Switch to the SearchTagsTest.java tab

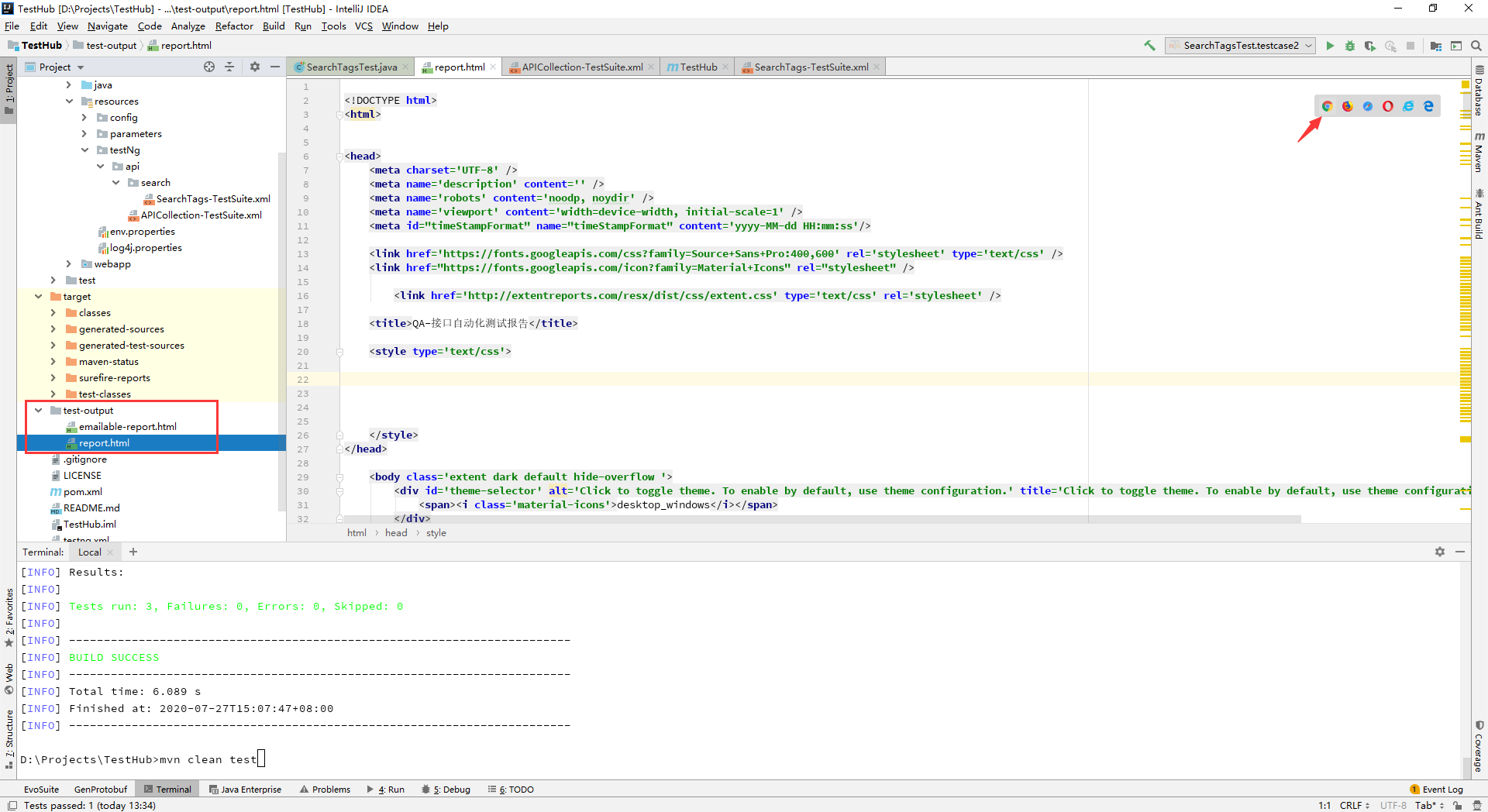click(x=351, y=67)
